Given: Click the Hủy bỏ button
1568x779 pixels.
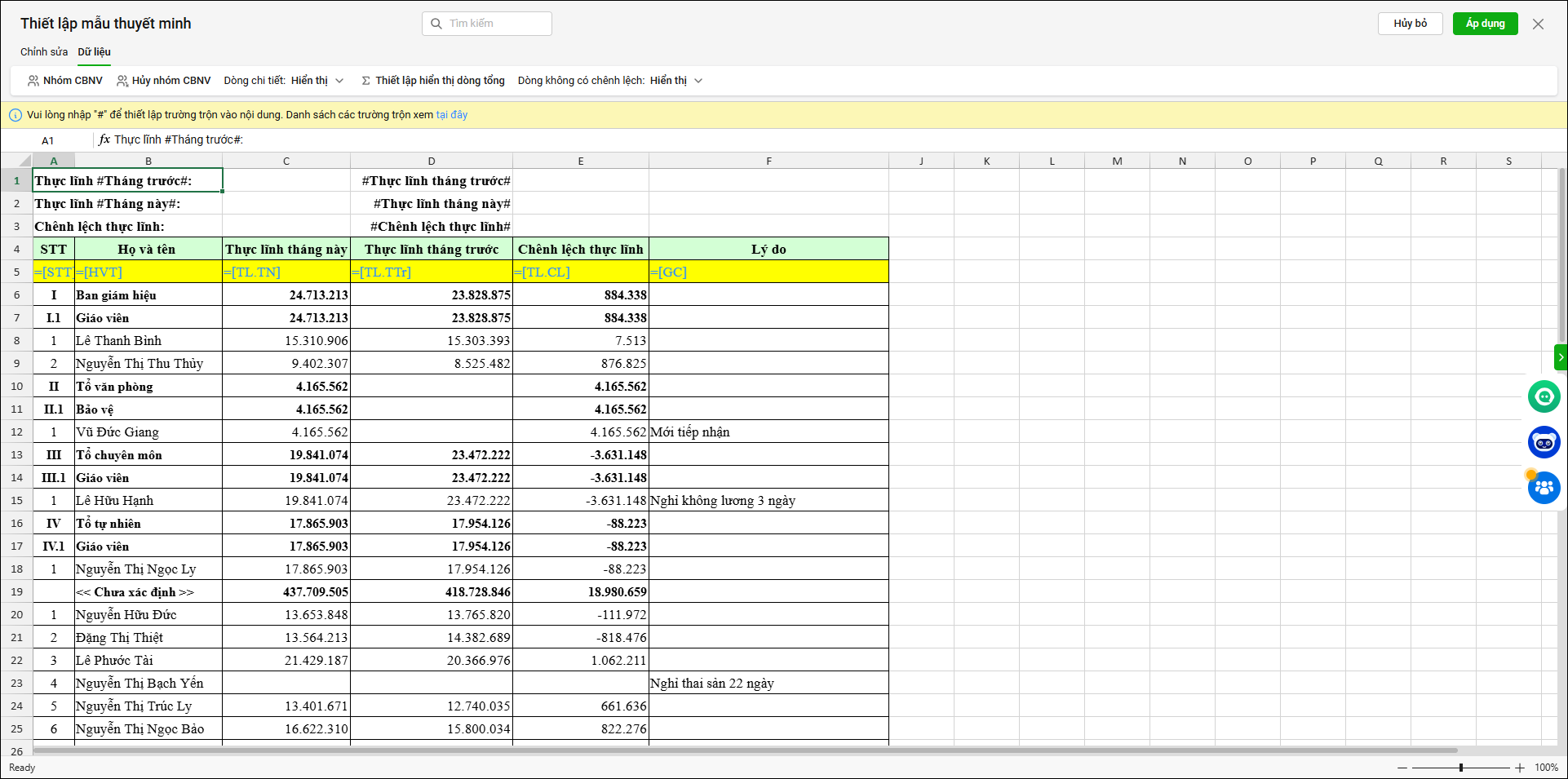Looking at the screenshot, I should tap(1410, 24).
